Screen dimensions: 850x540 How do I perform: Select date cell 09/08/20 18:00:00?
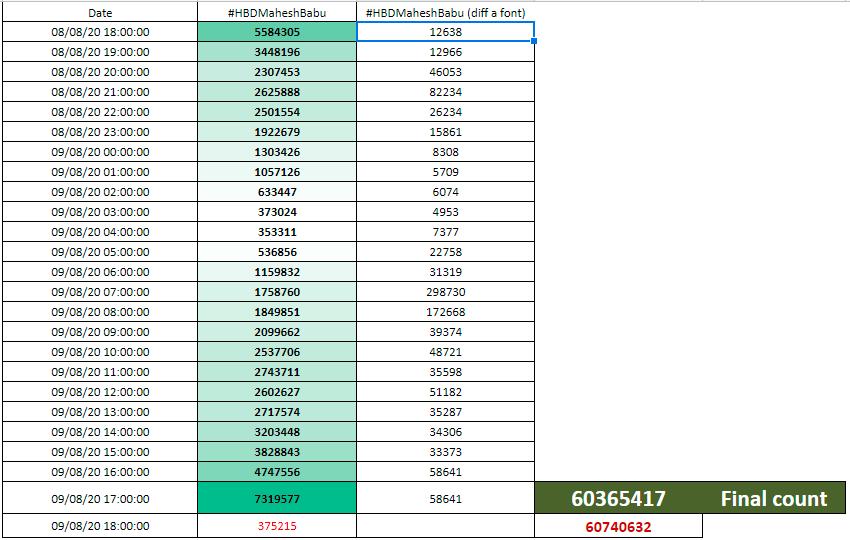[100, 526]
